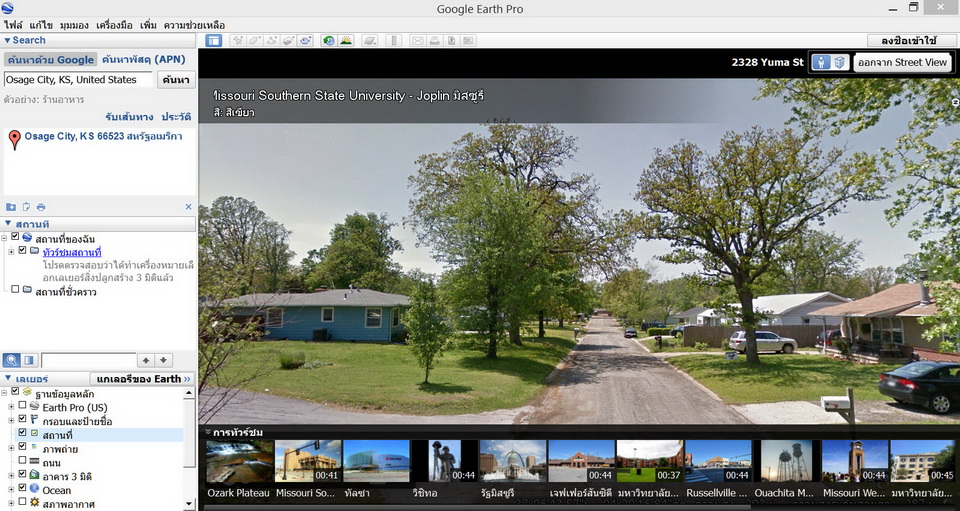Disable กรอบและป้ายชื่อ layer checkbox

click(22, 419)
